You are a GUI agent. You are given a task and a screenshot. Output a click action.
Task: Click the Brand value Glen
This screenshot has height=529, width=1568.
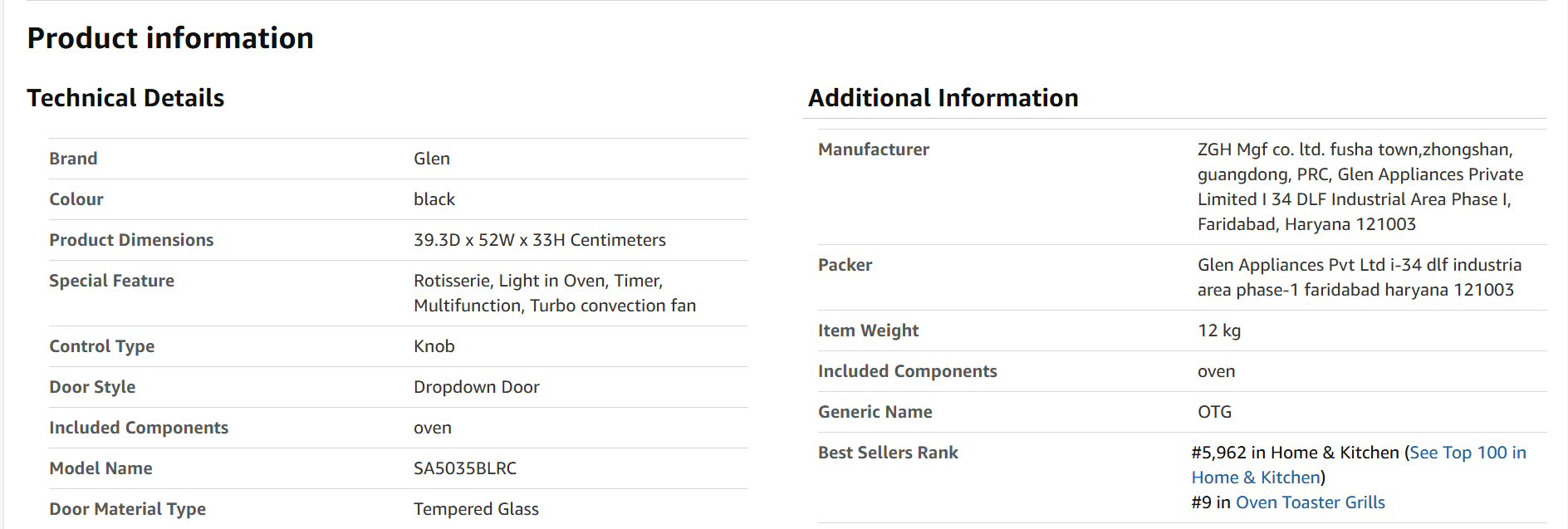[x=432, y=159]
